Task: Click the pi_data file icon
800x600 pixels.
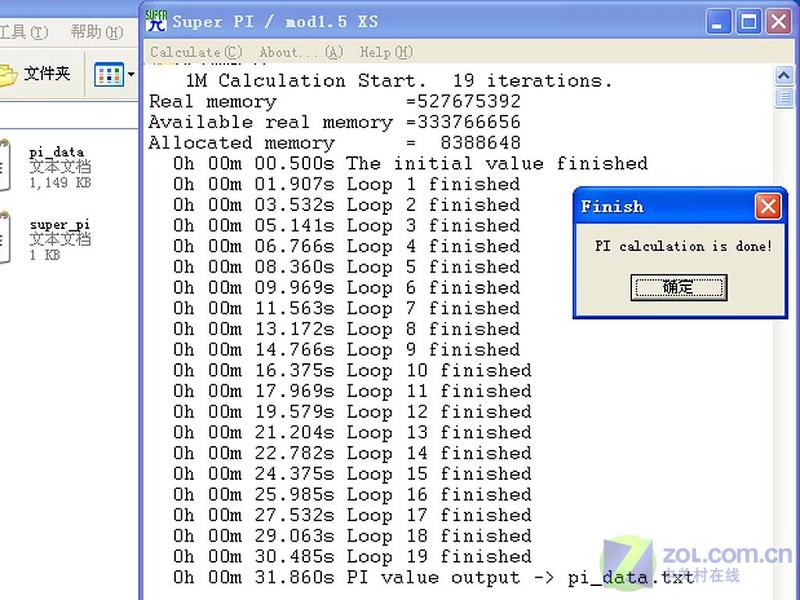Action: (5, 165)
